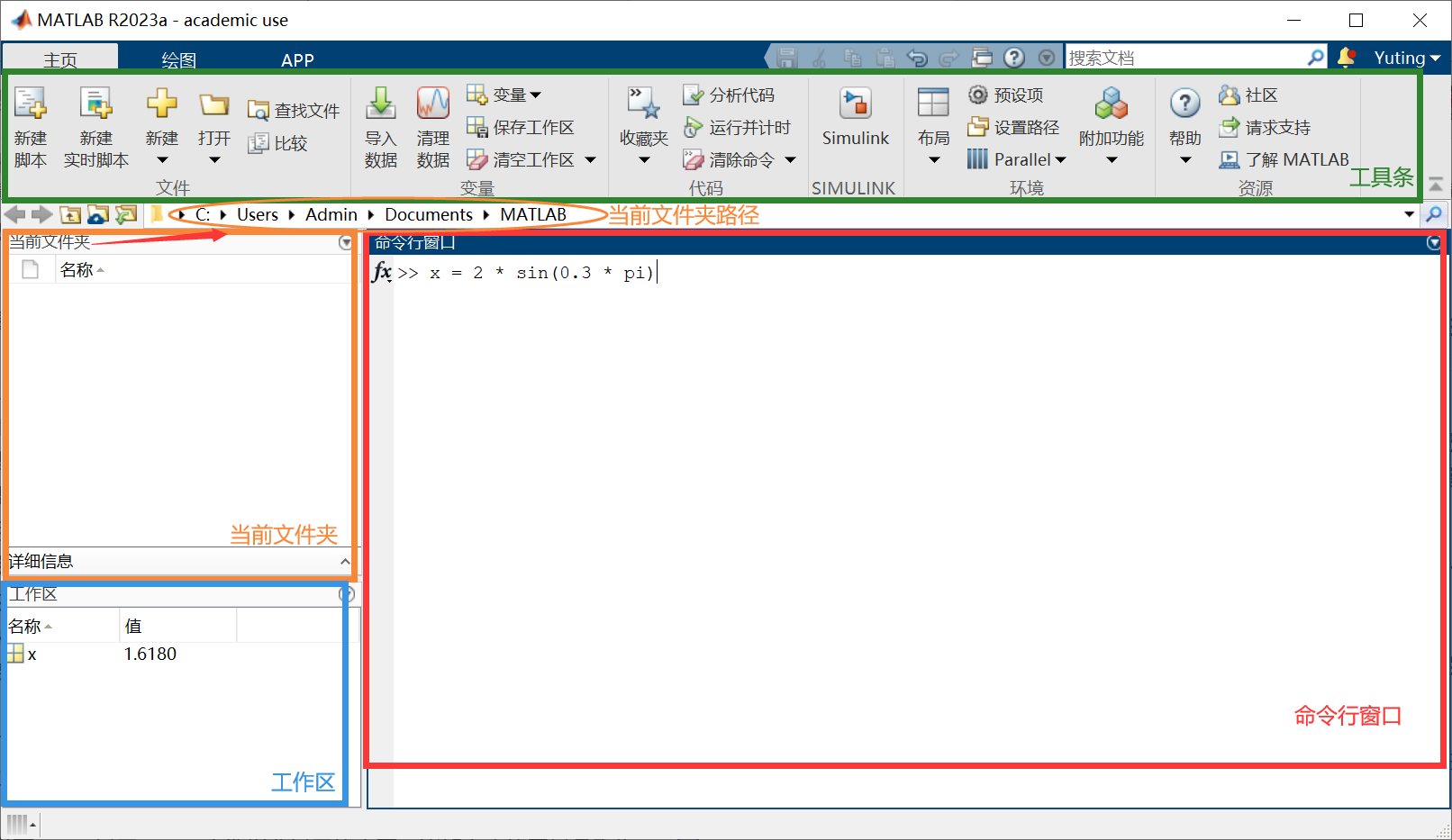Click in the 搜索文档 search field

1184,58
